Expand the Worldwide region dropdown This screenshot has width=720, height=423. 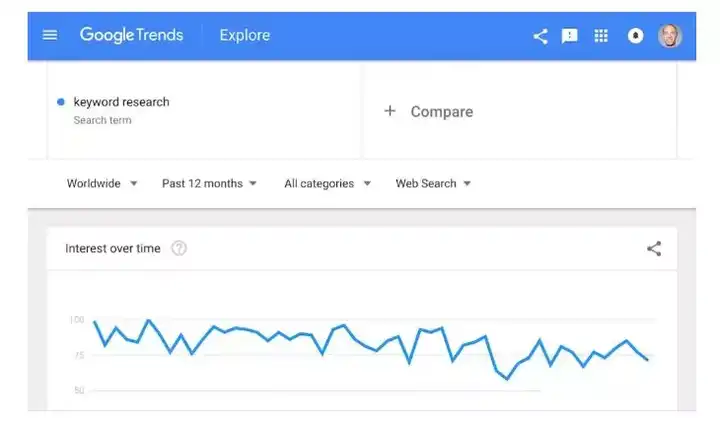coord(102,184)
